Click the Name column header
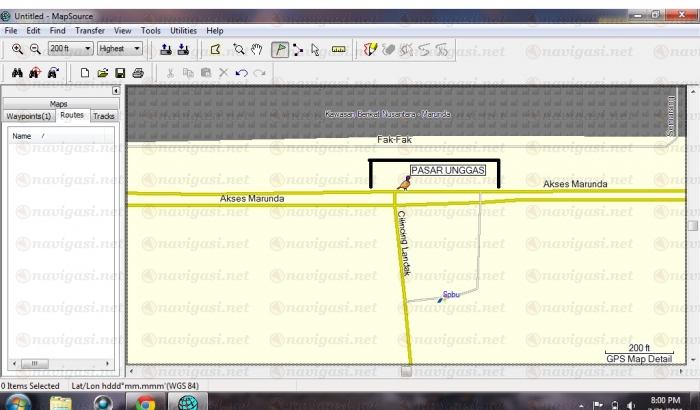 click(22, 136)
